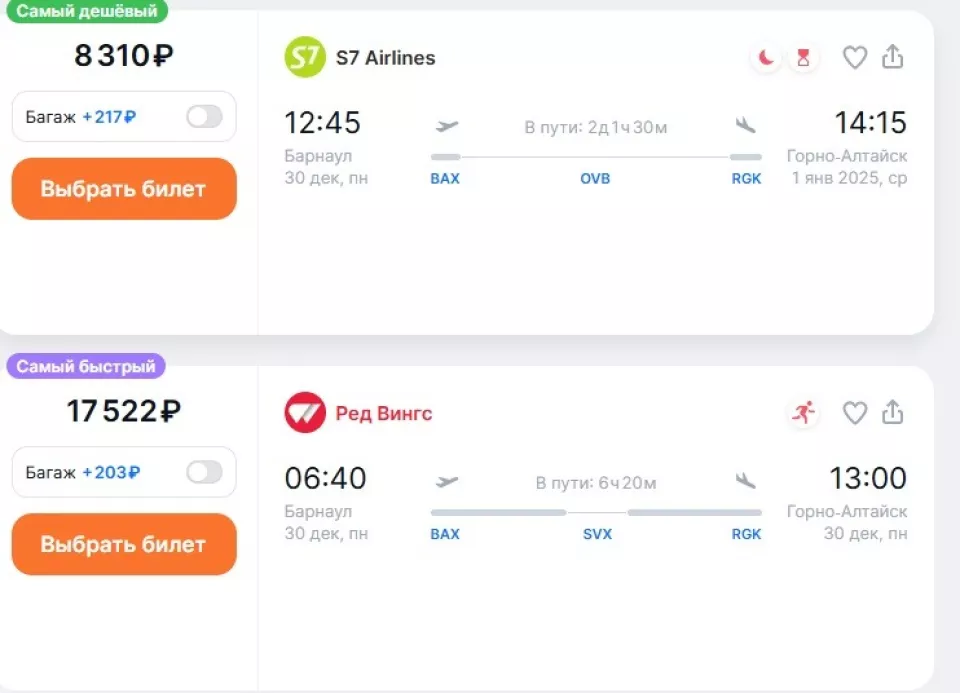The width and height of the screenshot is (960, 693).
Task: Click "Самый дешёвый" cheapest badge
Action: pos(86,11)
